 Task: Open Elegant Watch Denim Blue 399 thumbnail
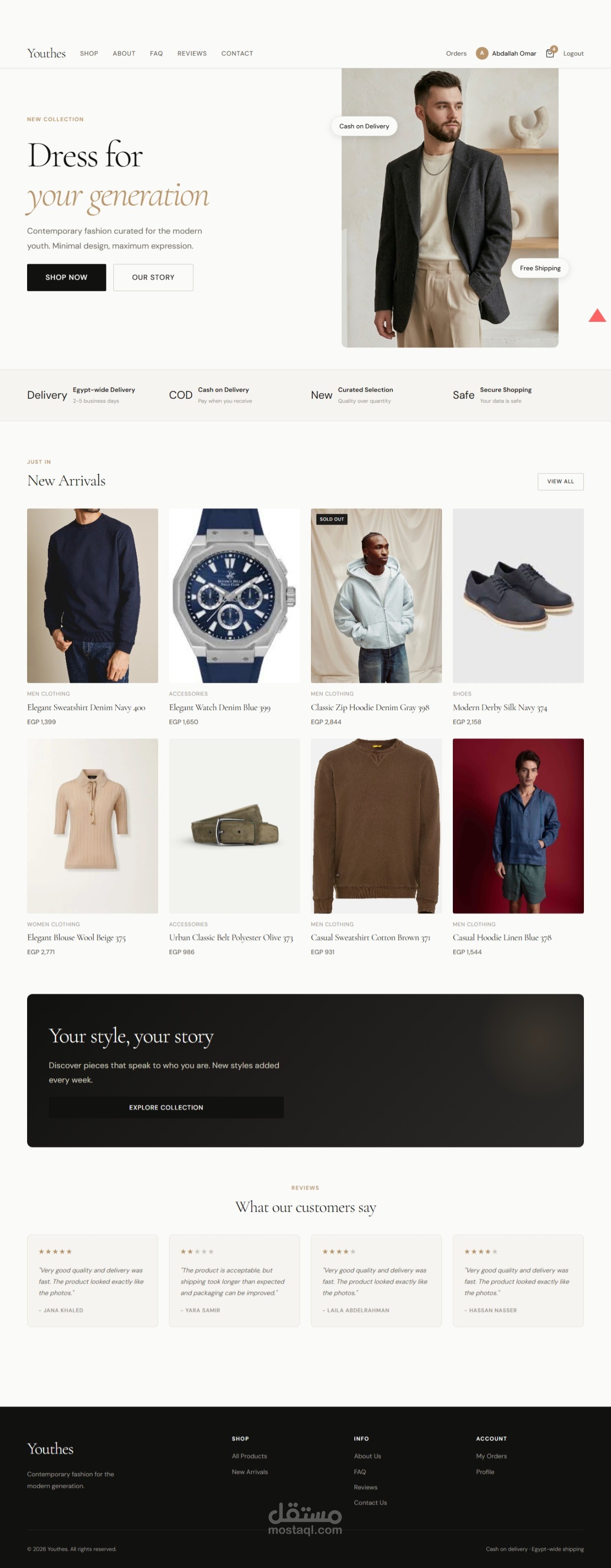click(x=234, y=595)
